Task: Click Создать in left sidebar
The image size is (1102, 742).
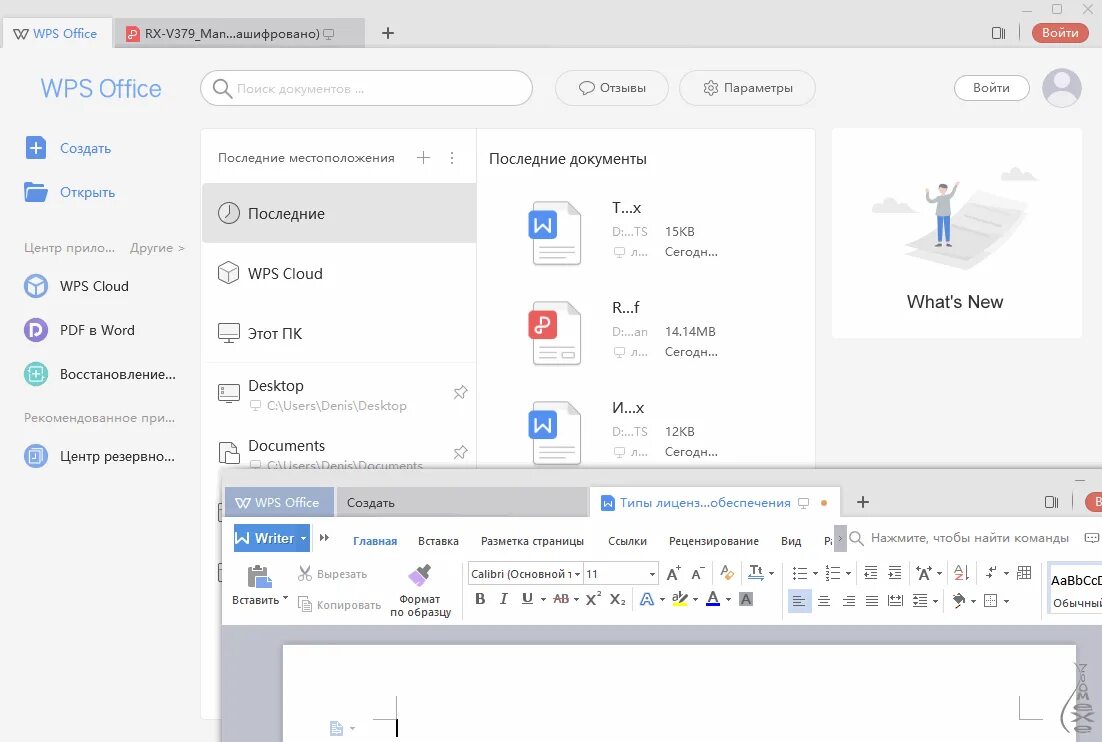Action: 68,148
